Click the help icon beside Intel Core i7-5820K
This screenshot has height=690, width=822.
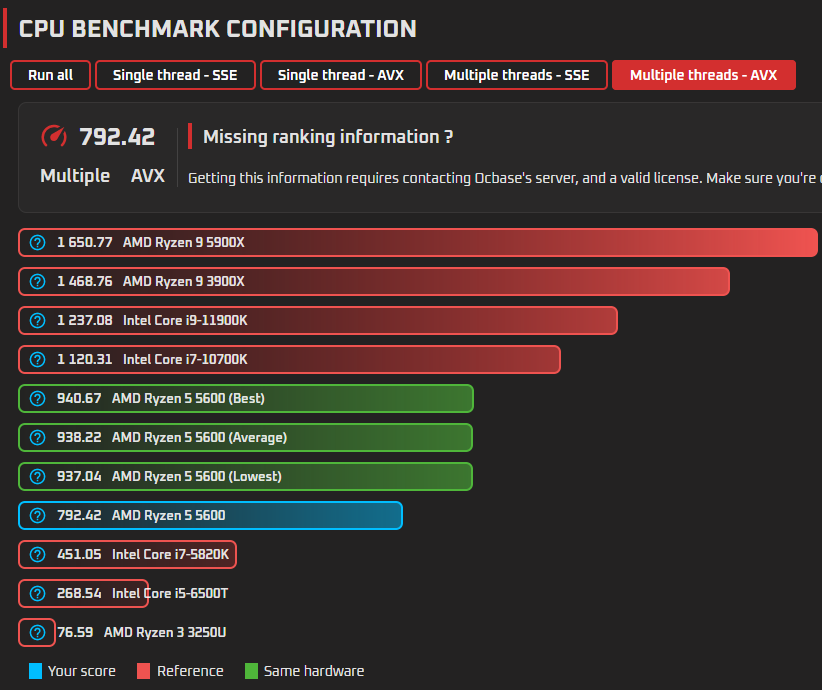(37, 554)
